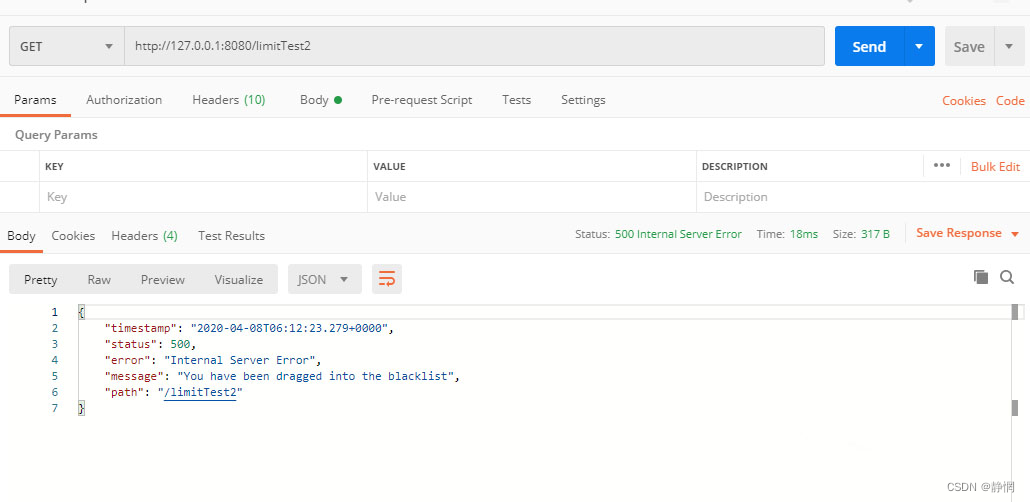
Task: Toggle the wrap lines icon
Action: [x=387, y=279]
